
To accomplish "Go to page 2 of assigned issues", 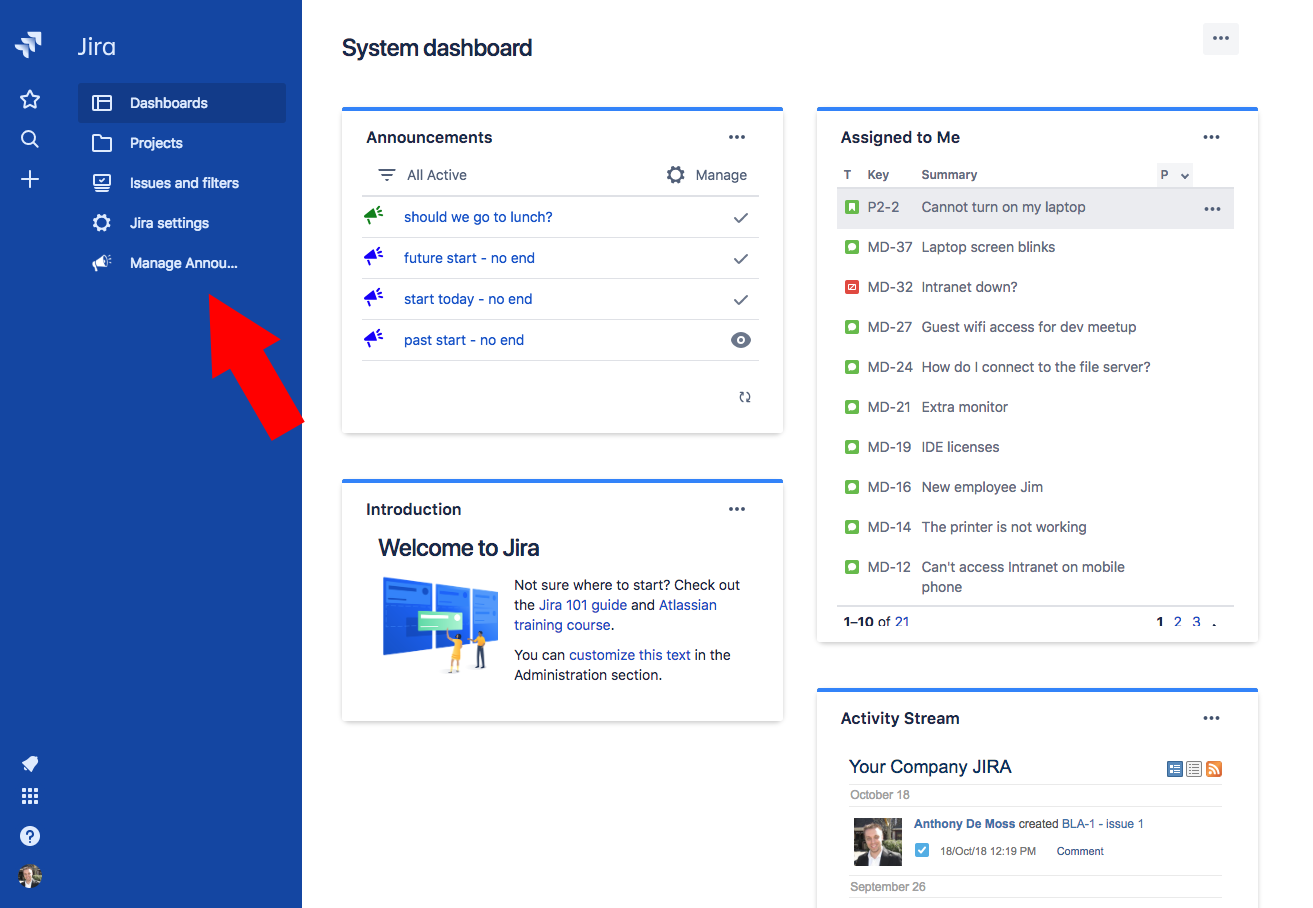I will point(1178,622).
